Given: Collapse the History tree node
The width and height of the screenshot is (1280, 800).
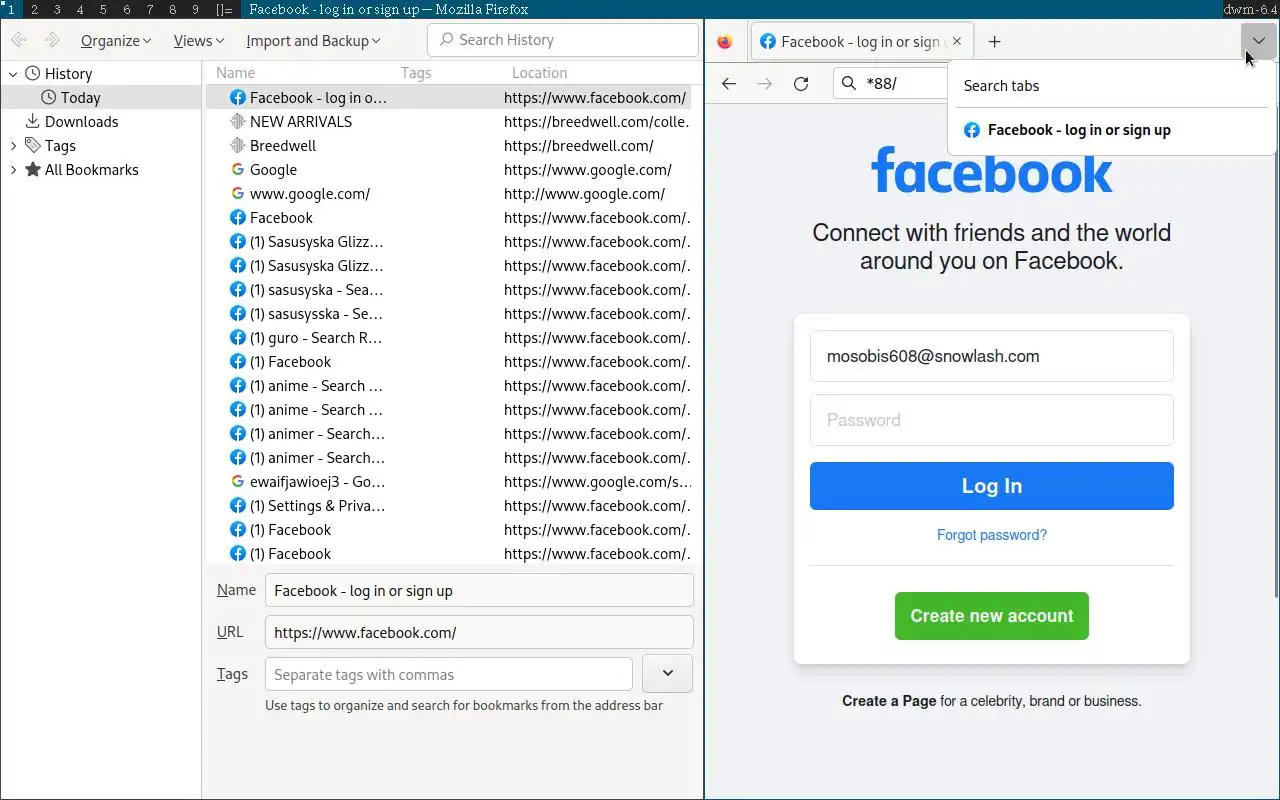Looking at the screenshot, I should click(13, 73).
